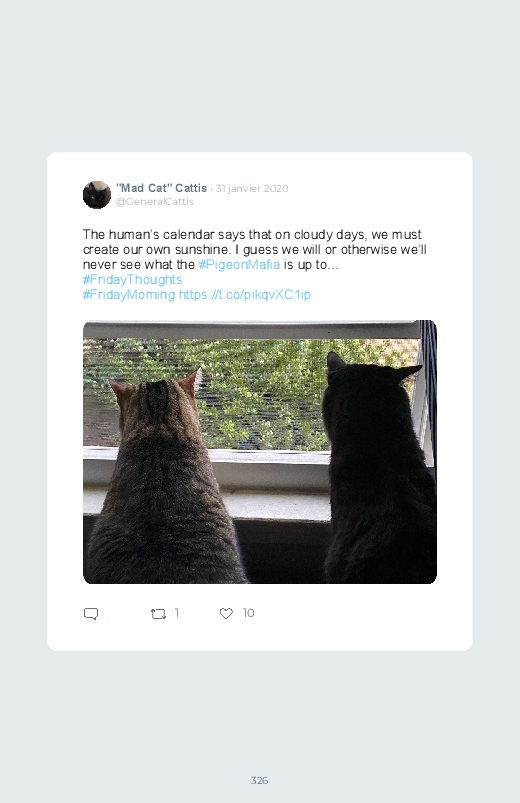Open the #FridayMorning hashtag
520x803 pixels.
click(x=129, y=294)
